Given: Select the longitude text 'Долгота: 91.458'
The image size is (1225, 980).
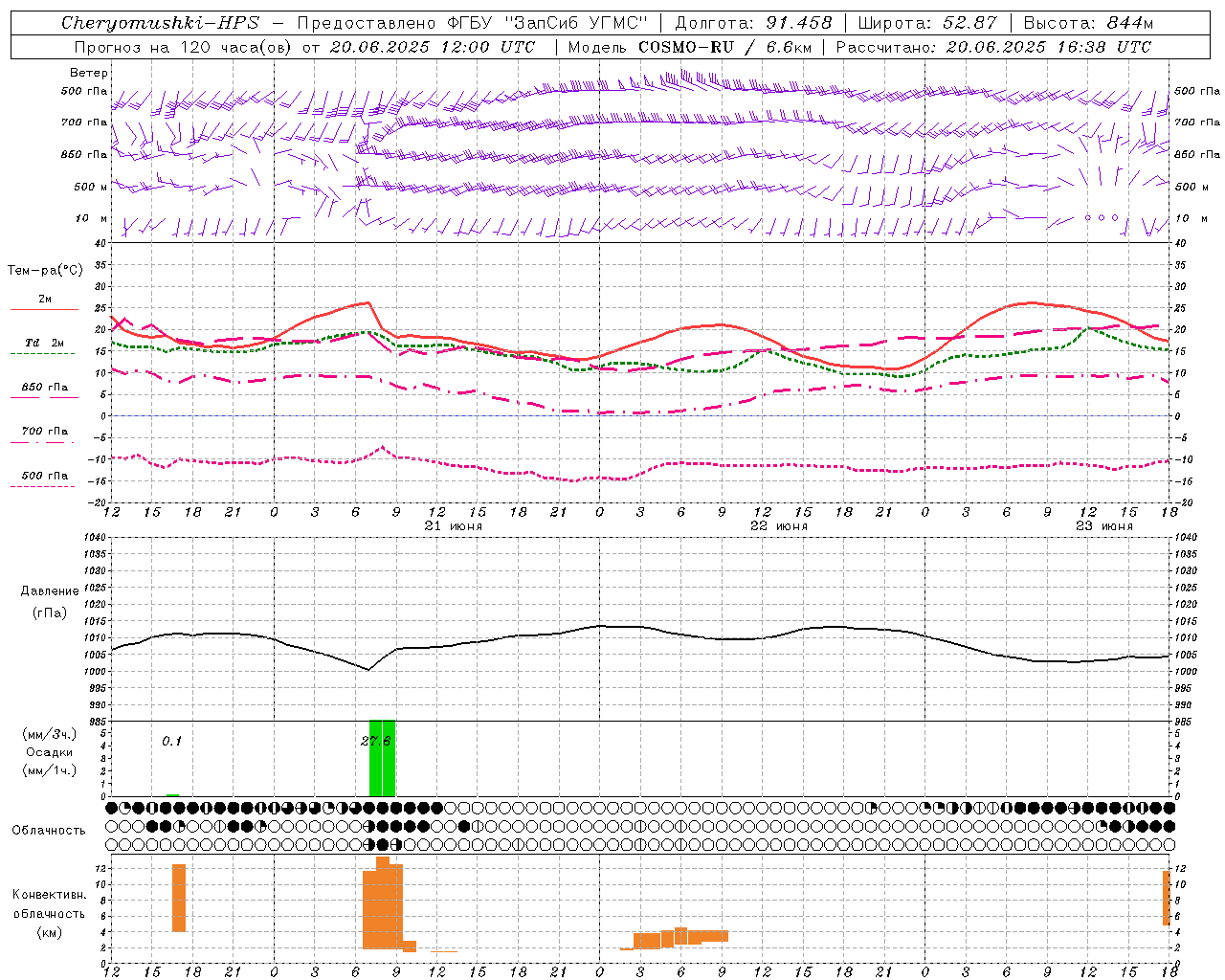Looking at the screenshot, I should (x=754, y=23).
